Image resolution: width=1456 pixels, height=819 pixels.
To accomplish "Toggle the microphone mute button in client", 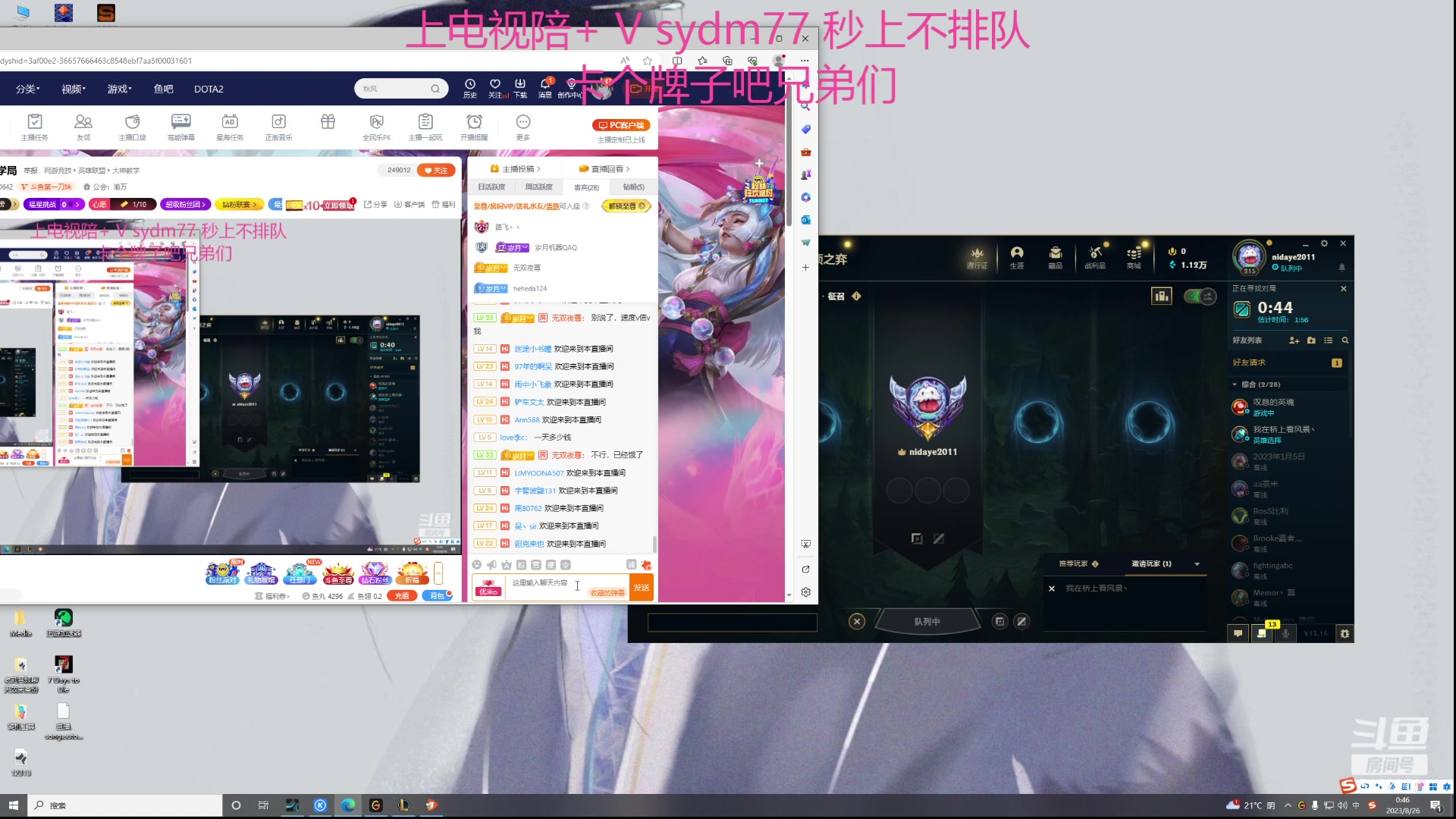I will coord(1285,633).
